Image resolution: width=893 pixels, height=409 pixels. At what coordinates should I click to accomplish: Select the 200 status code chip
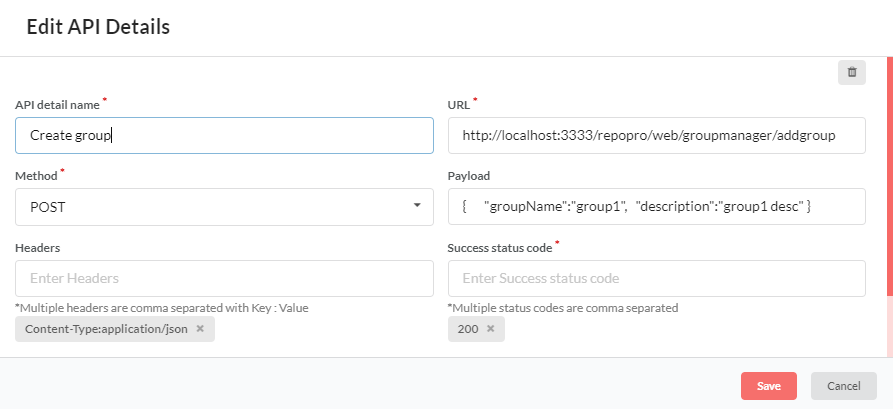pos(476,329)
